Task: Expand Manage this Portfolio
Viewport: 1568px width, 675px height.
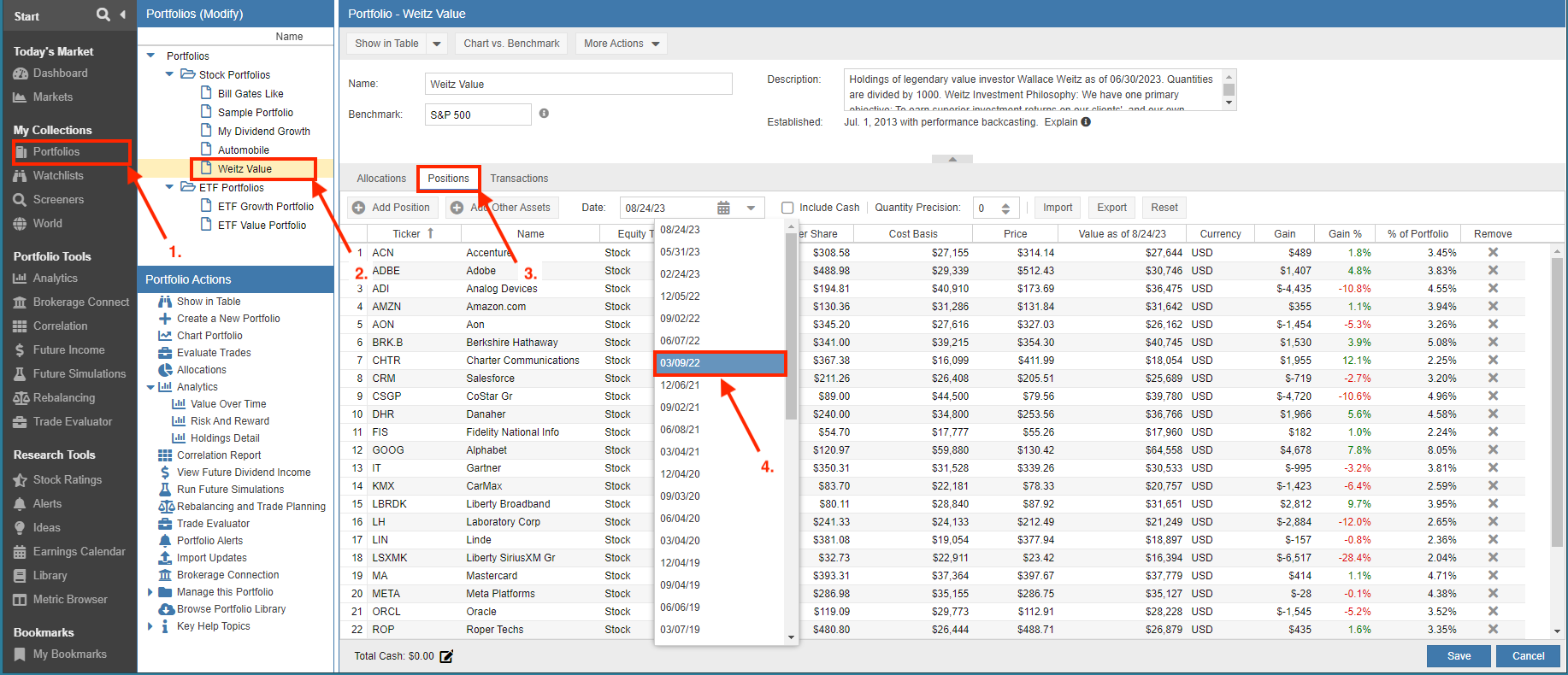Action: point(150,592)
